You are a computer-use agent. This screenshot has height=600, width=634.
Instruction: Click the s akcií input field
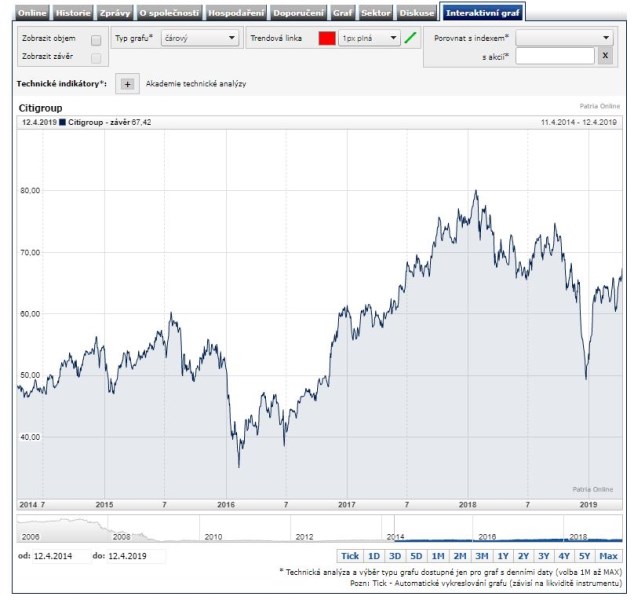[x=555, y=56]
